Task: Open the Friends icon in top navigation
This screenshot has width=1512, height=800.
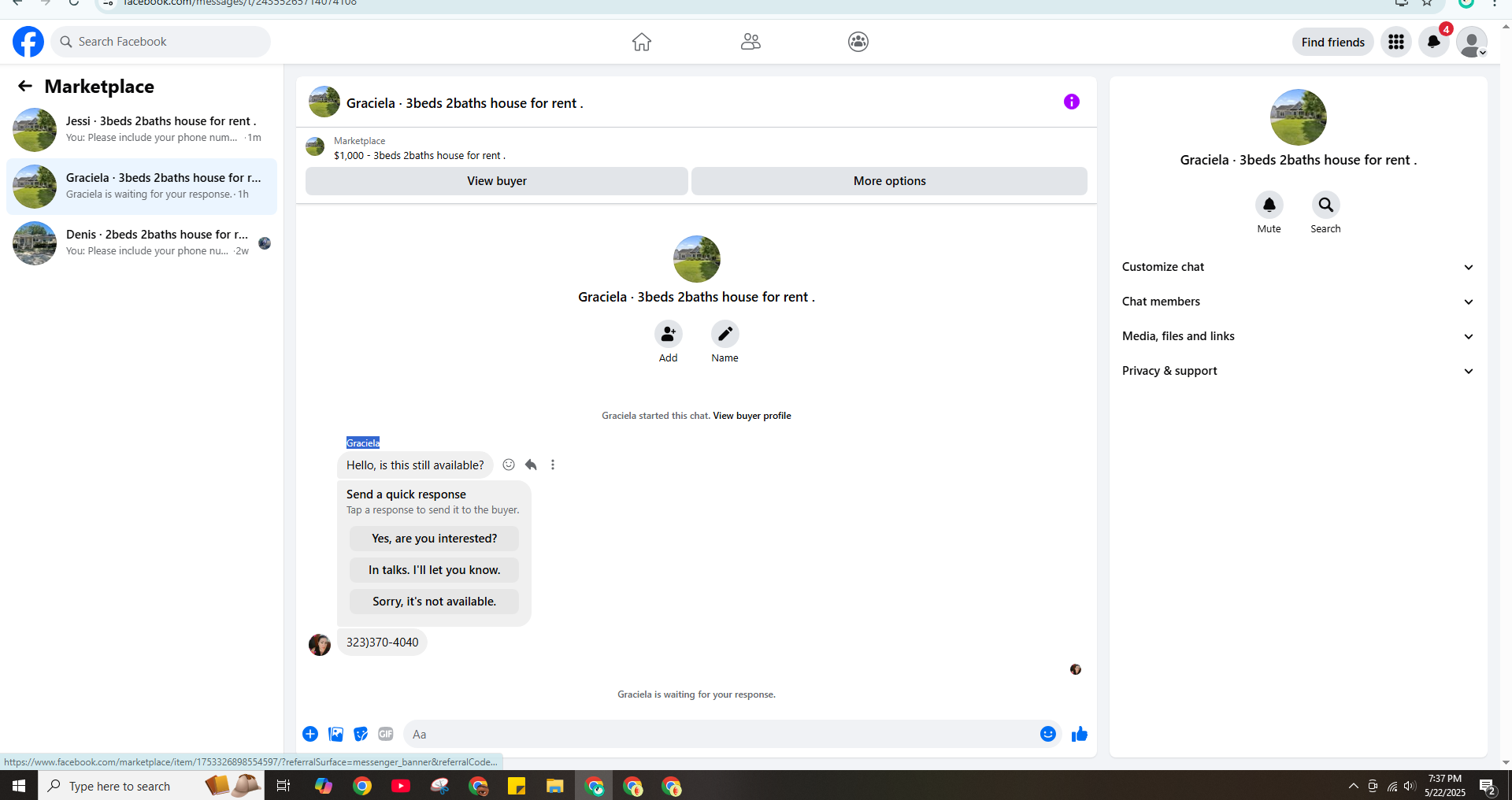Action: tap(750, 42)
